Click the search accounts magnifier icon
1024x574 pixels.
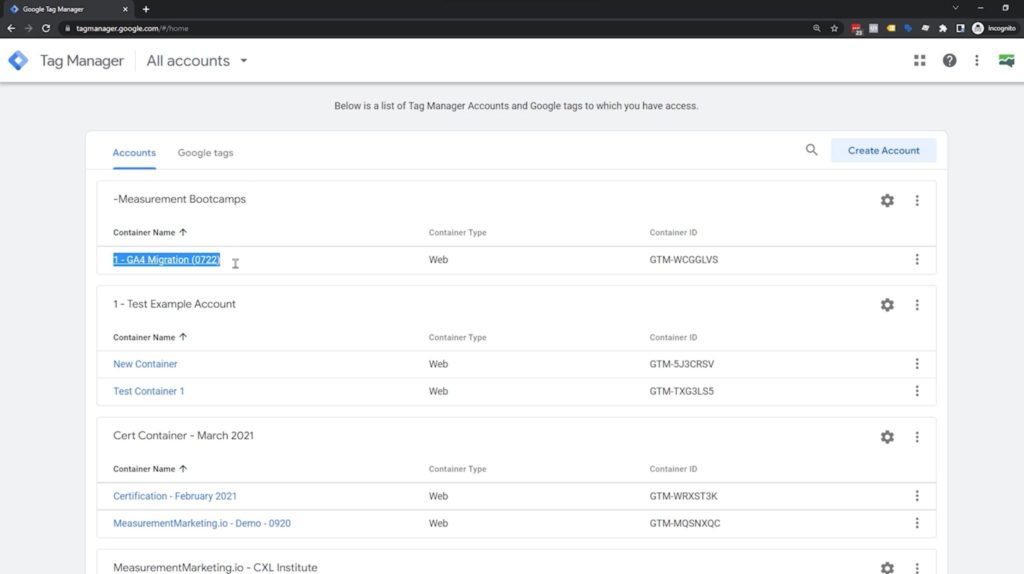click(x=811, y=150)
